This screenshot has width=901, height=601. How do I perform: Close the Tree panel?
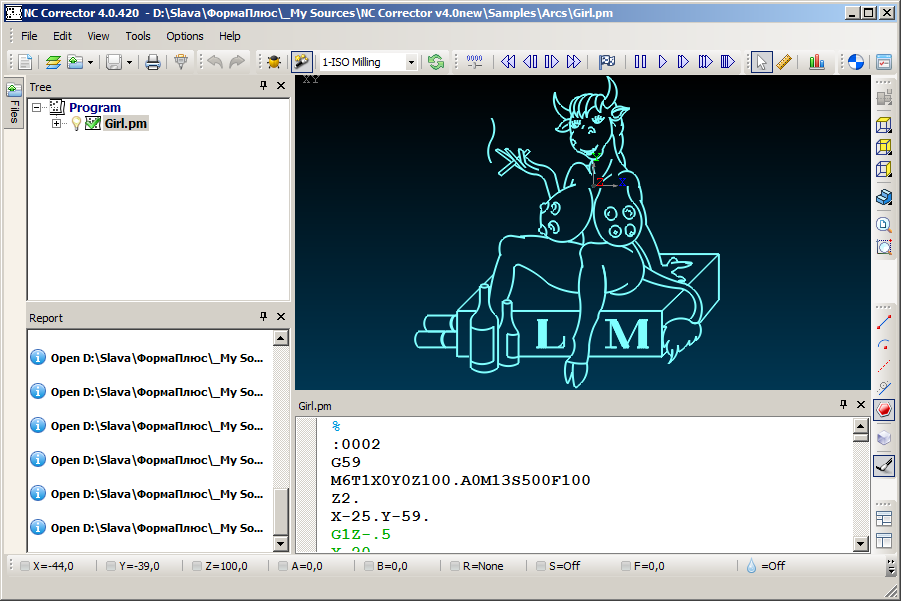[281, 86]
